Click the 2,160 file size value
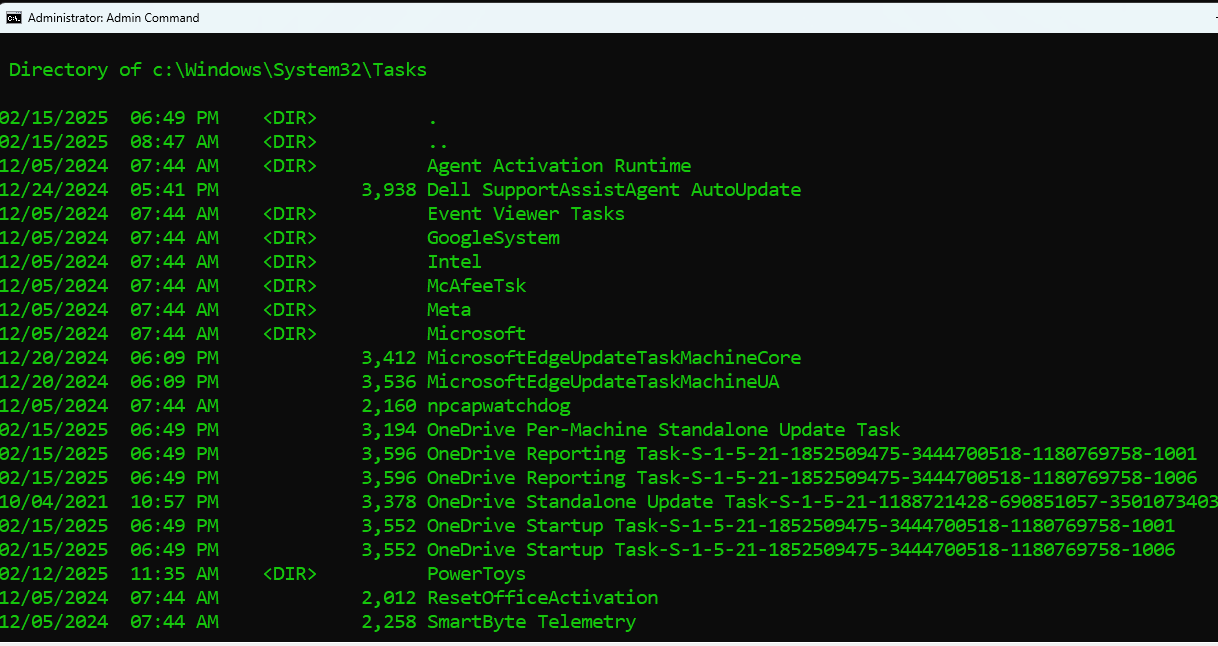 pos(388,406)
